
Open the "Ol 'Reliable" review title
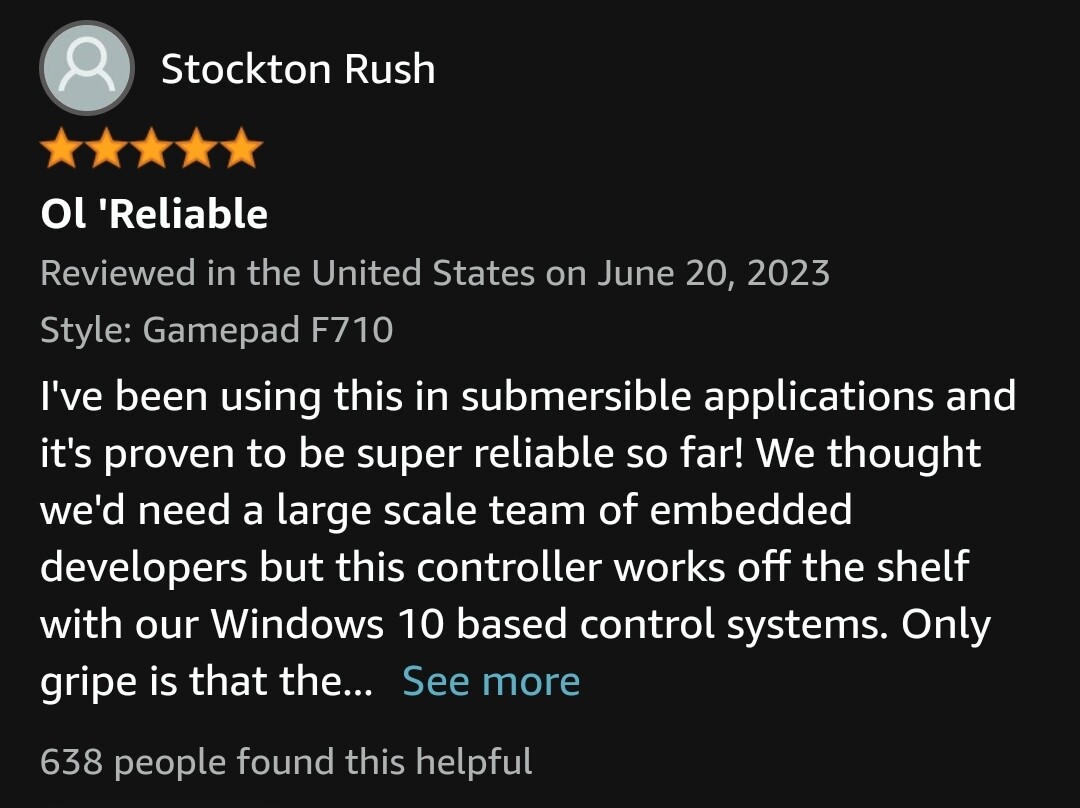tap(154, 214)
